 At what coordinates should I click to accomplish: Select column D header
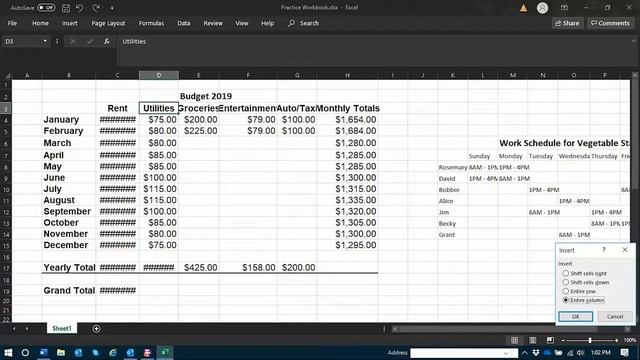(159, 75)
